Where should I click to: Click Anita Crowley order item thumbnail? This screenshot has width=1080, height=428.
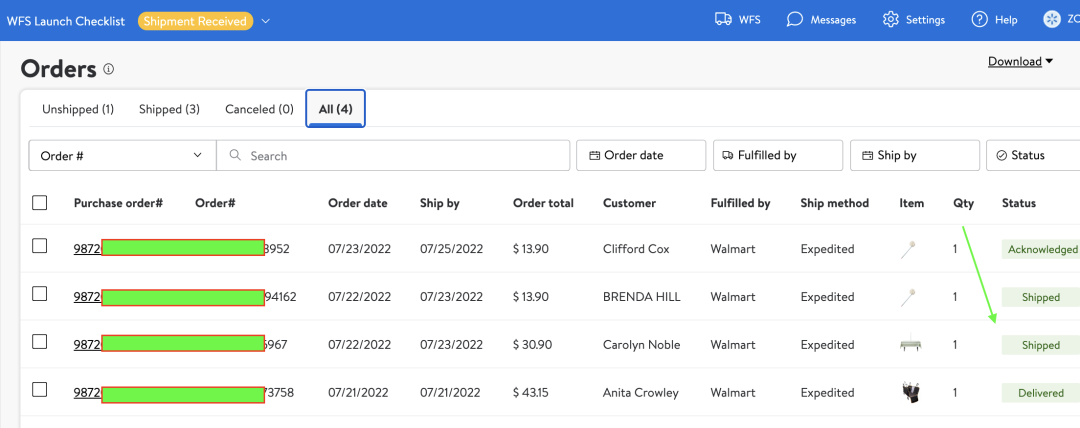click(910, 393)
